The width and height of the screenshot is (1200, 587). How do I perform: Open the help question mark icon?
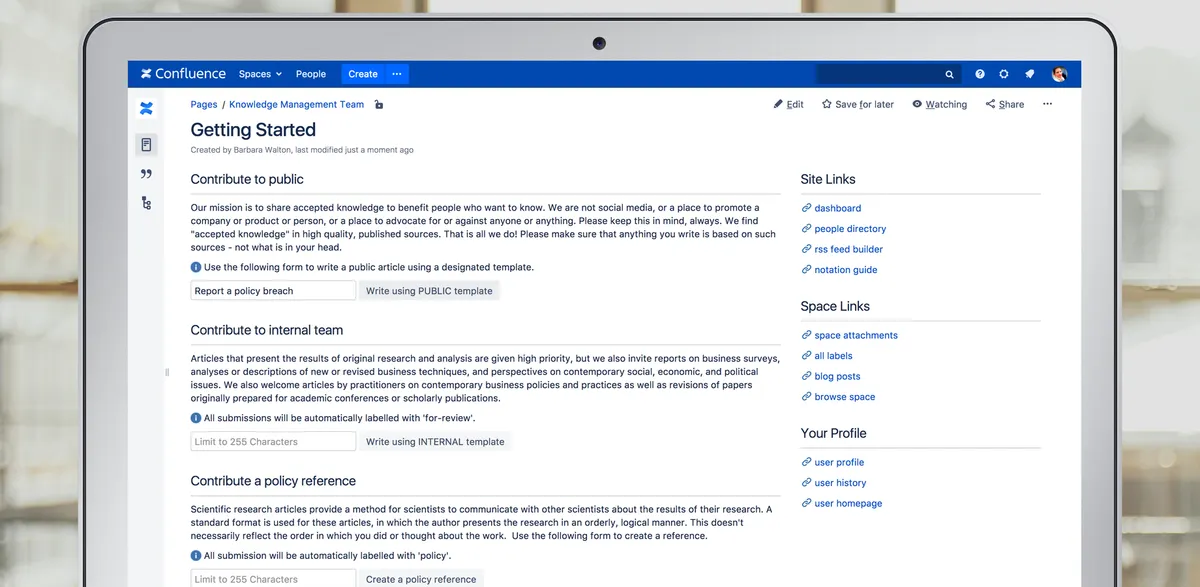point(980,74)
